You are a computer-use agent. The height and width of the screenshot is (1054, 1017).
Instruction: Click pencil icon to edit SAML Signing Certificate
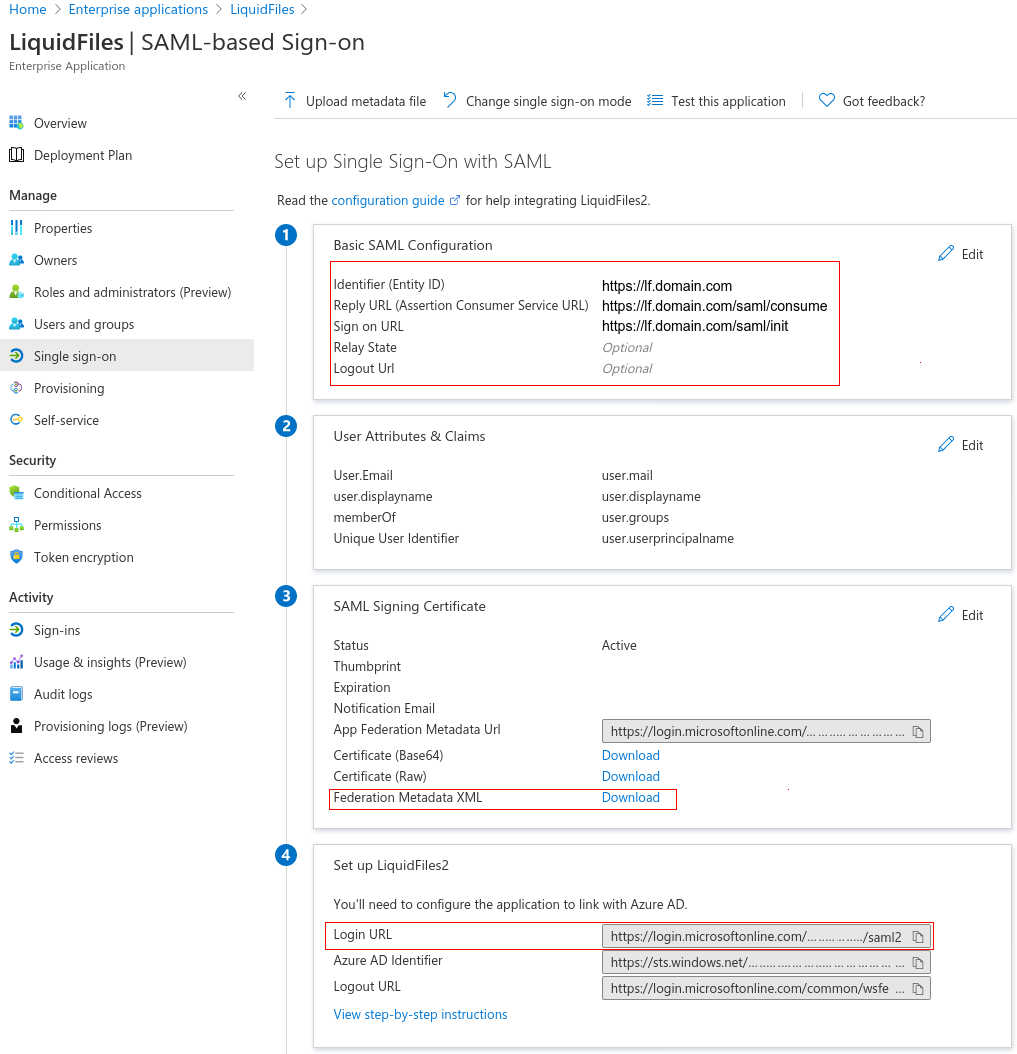click(946, 615)
